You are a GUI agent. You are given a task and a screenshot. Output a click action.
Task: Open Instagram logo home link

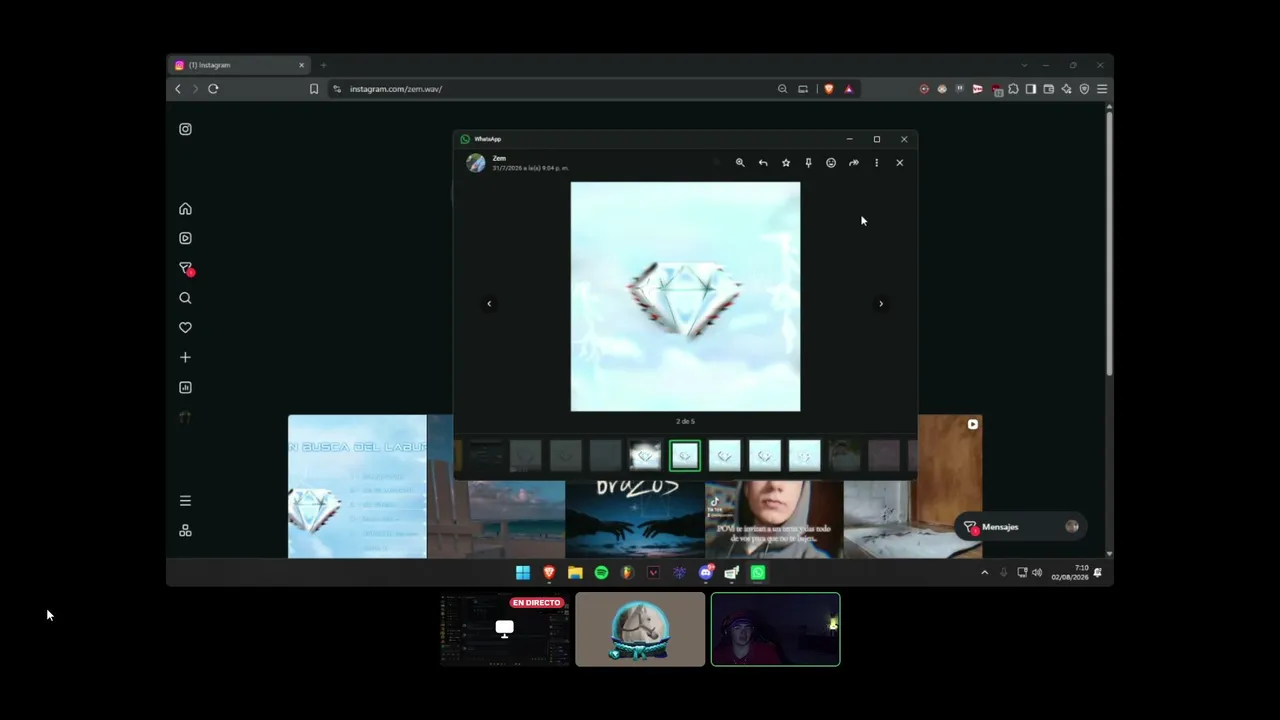click(185, 129)
